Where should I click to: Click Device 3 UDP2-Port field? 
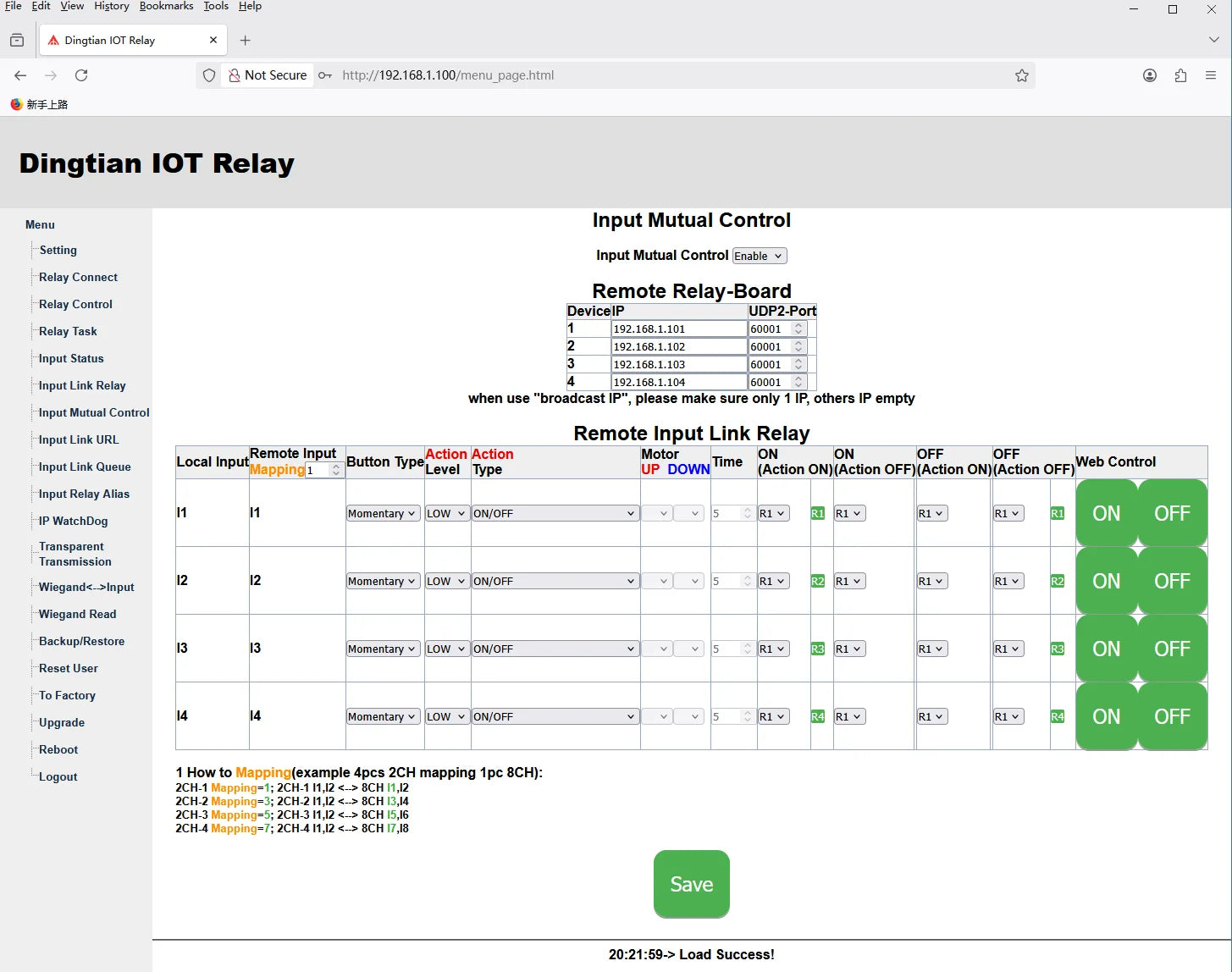click(x=777, y=364)
